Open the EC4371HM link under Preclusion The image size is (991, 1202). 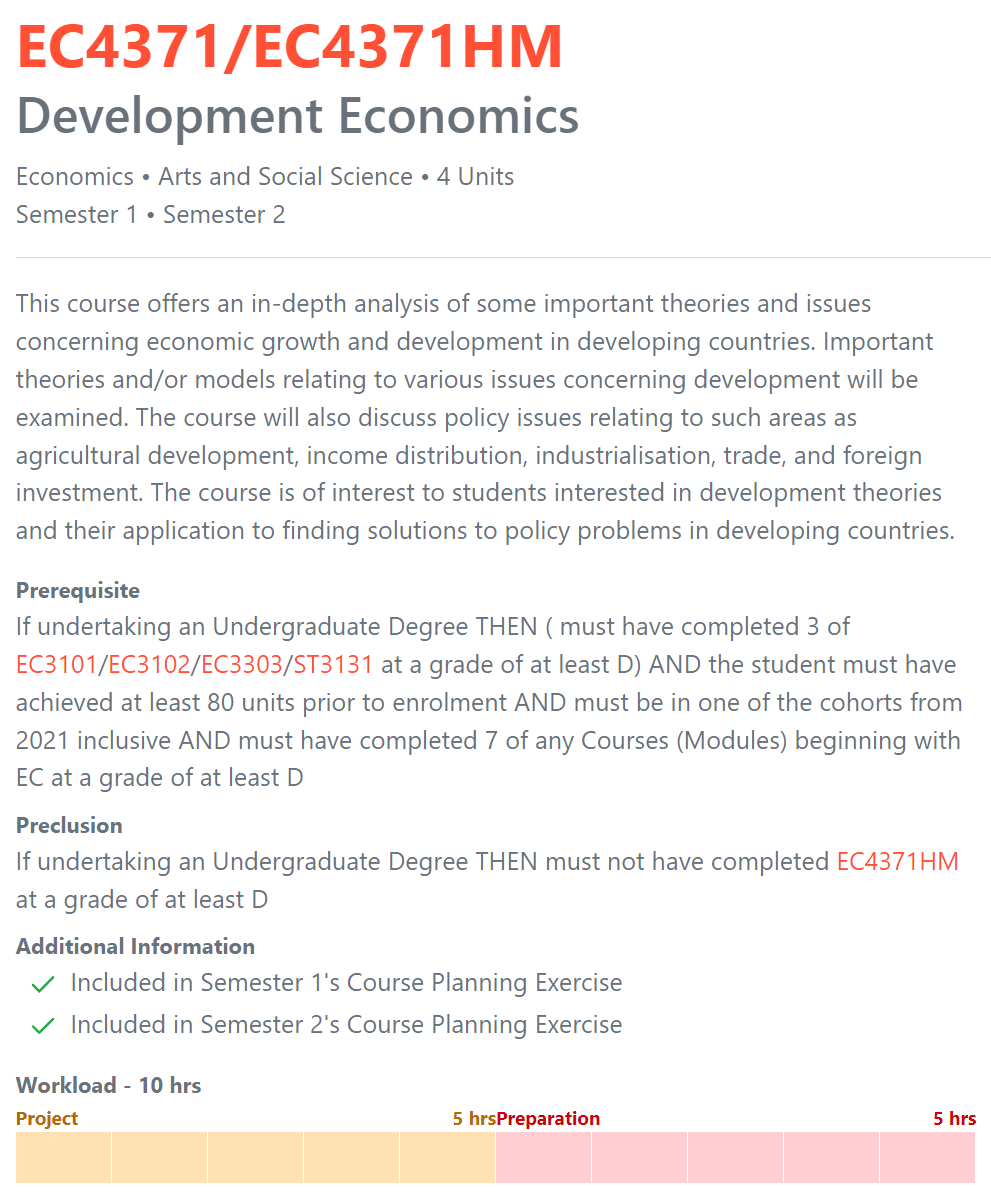(897, 862)
